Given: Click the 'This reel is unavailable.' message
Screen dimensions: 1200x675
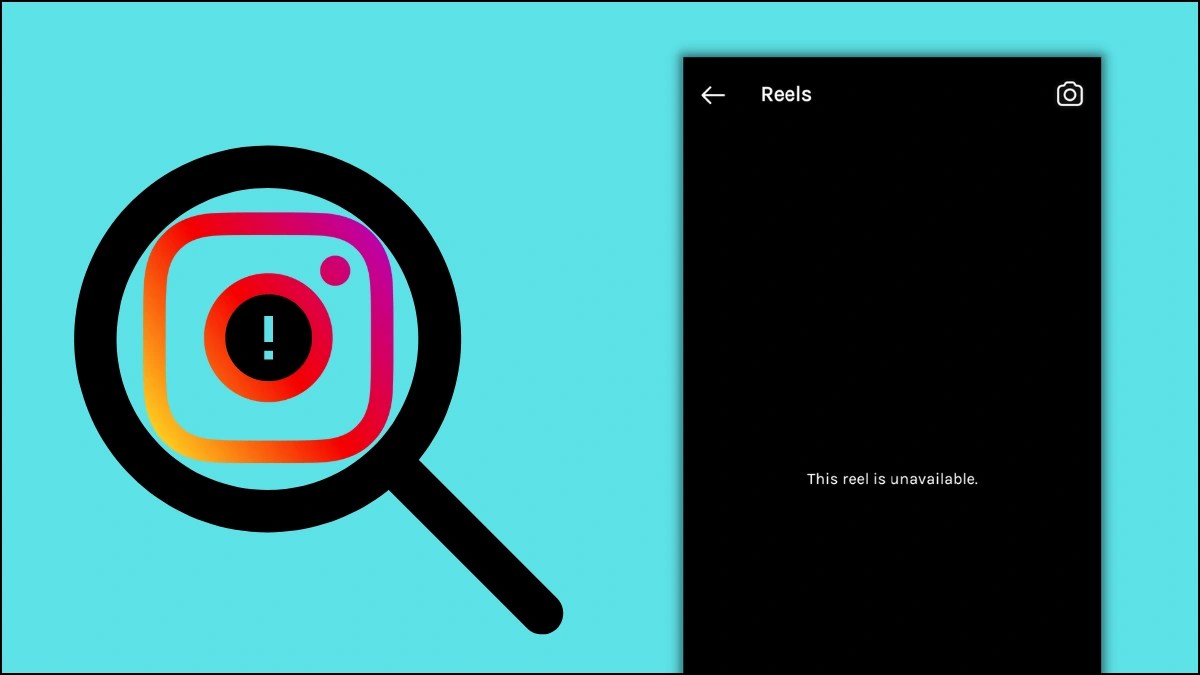Looking at the screenshot, I should click(x=891, y=479).
